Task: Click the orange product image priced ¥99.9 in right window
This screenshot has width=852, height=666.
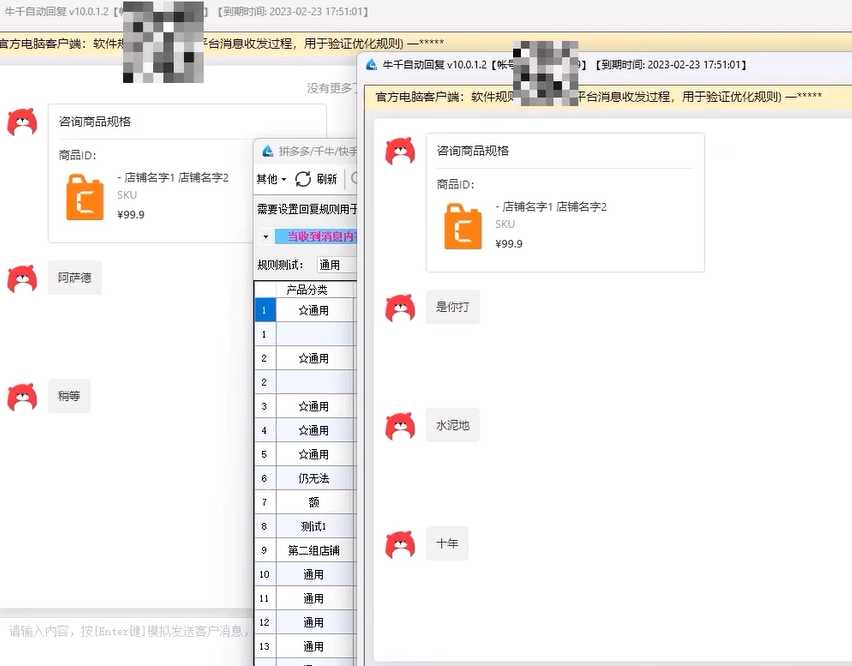Action: 463,225
